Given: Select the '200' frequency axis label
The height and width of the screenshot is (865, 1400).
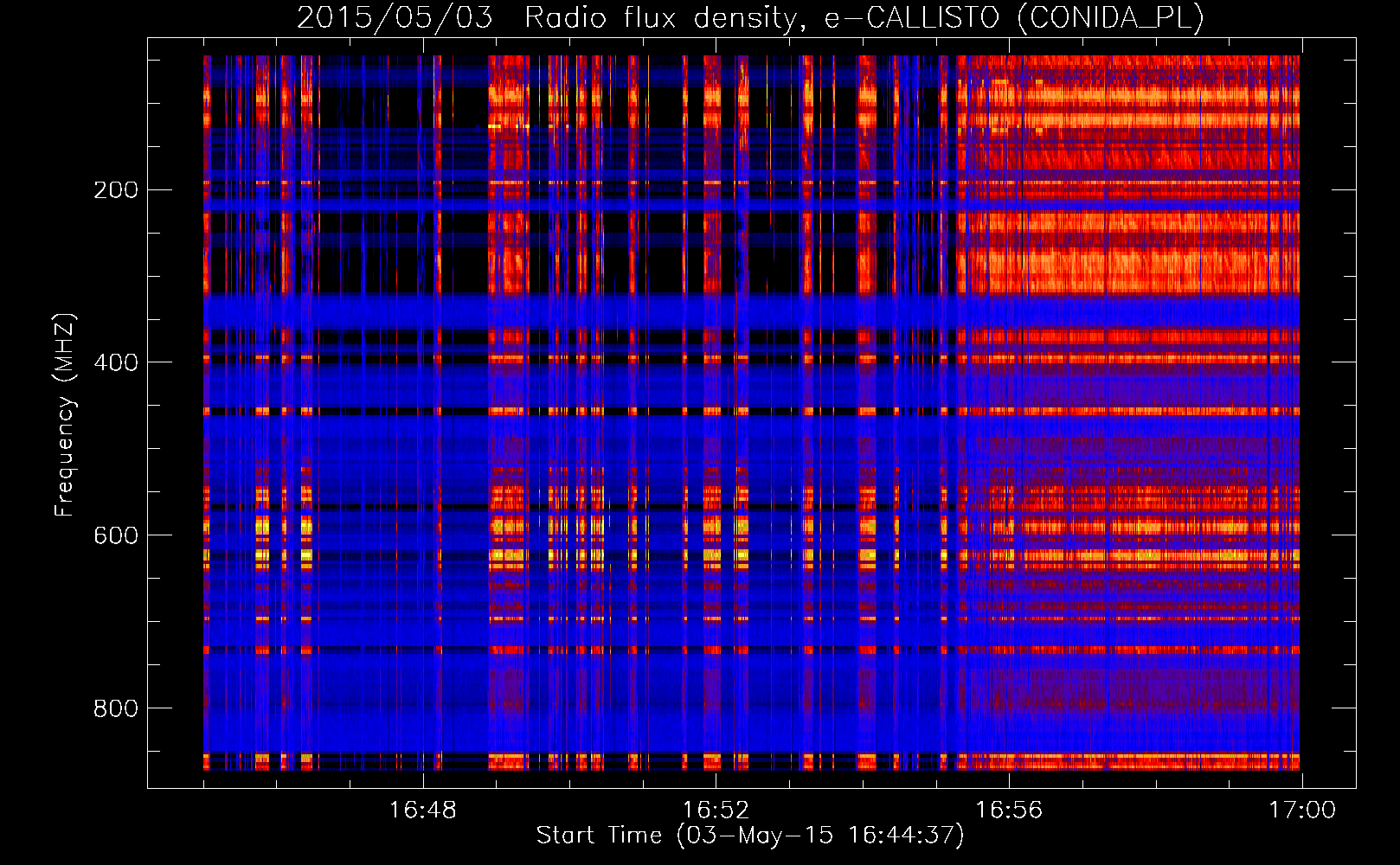Looking at the screenshot, I should coord(116,190).
